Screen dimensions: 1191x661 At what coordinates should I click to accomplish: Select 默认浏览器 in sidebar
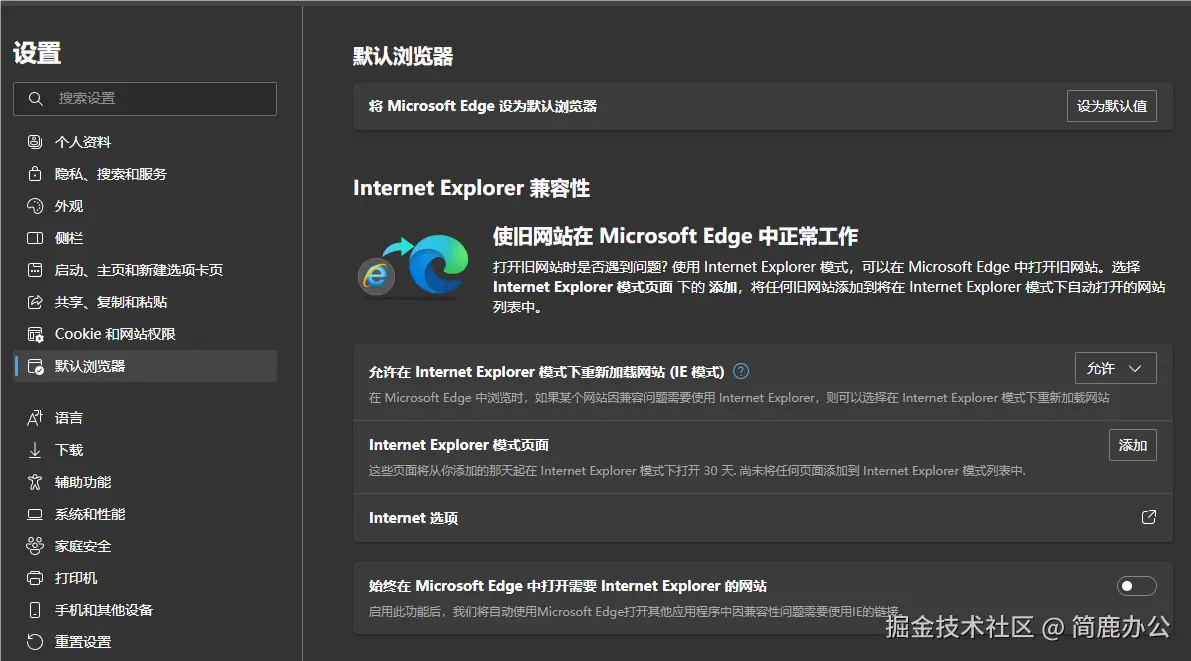(x=145, y=366)
